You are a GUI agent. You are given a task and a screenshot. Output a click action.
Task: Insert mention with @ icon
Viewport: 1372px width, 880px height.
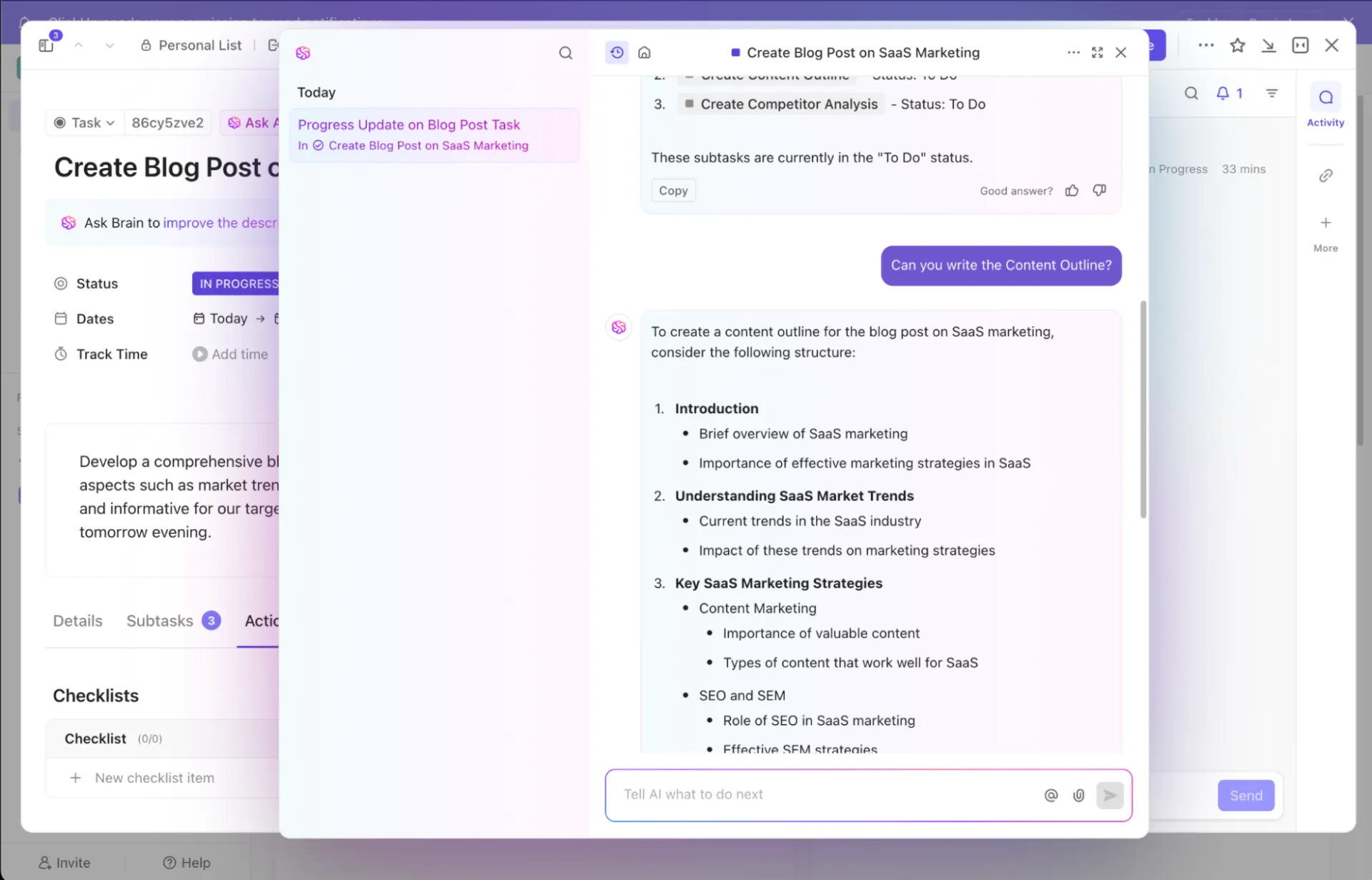coord(1050,795)
